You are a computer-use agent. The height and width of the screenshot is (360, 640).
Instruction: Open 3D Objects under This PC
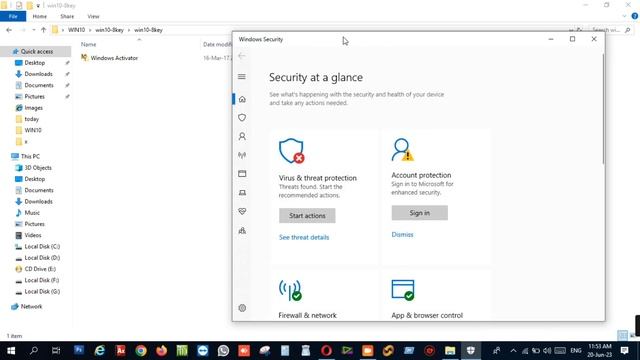pos(38,168)
